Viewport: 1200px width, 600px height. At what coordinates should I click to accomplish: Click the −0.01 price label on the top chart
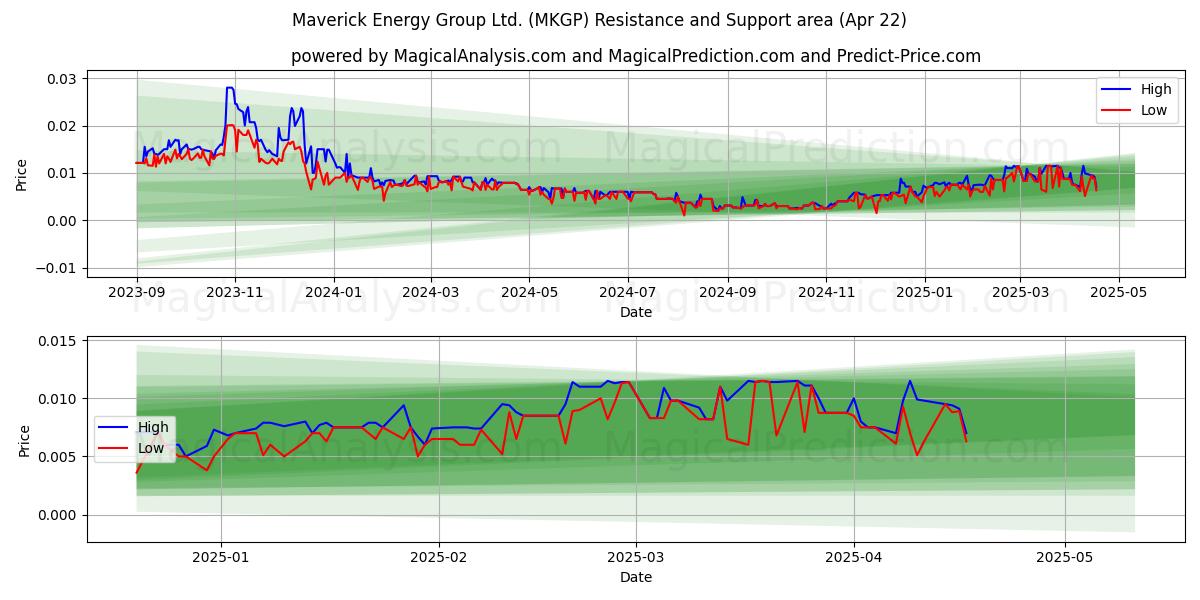(56, 268)
